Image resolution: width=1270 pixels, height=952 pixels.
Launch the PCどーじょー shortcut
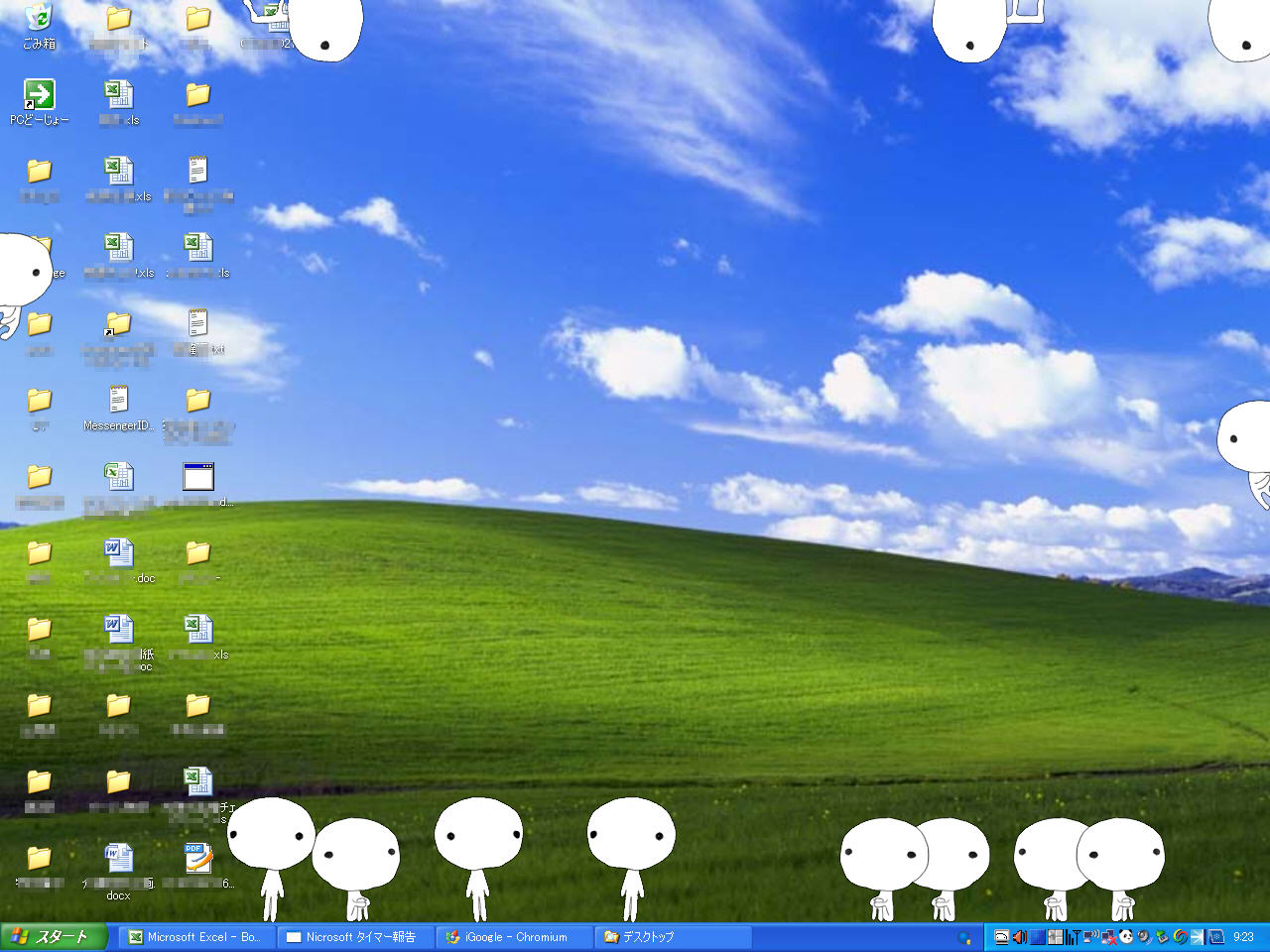39,102
